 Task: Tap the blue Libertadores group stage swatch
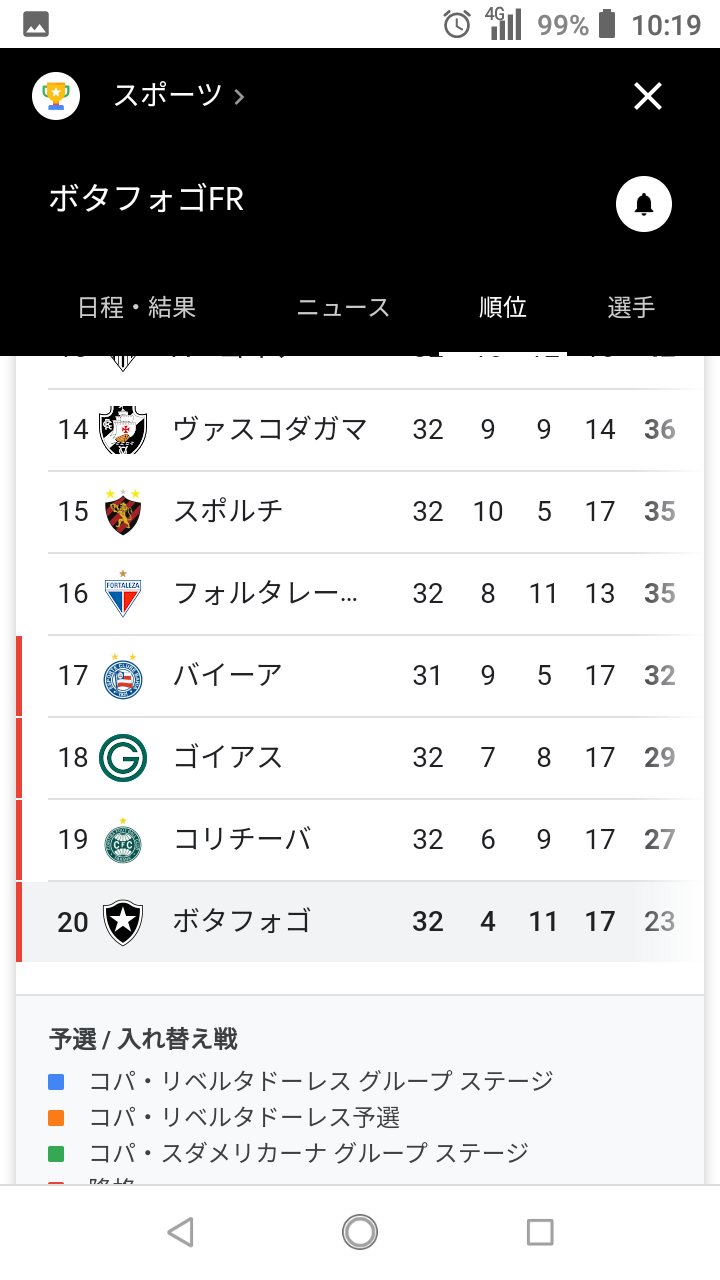(56, 1081)
